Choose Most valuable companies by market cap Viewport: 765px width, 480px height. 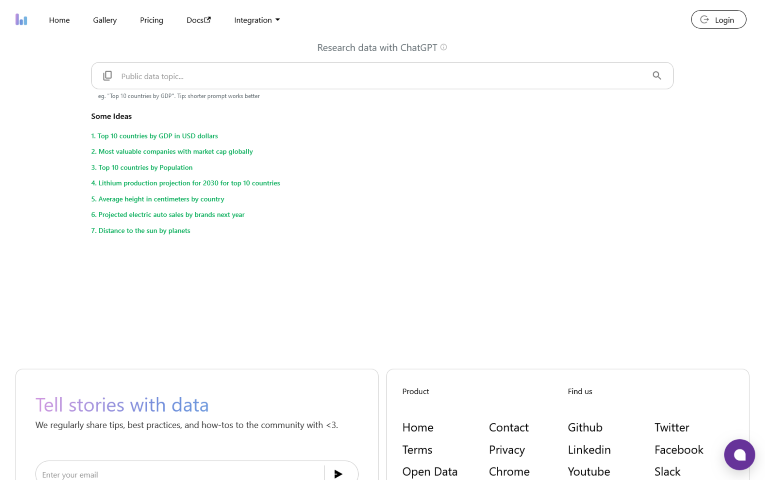click(172, 151)
